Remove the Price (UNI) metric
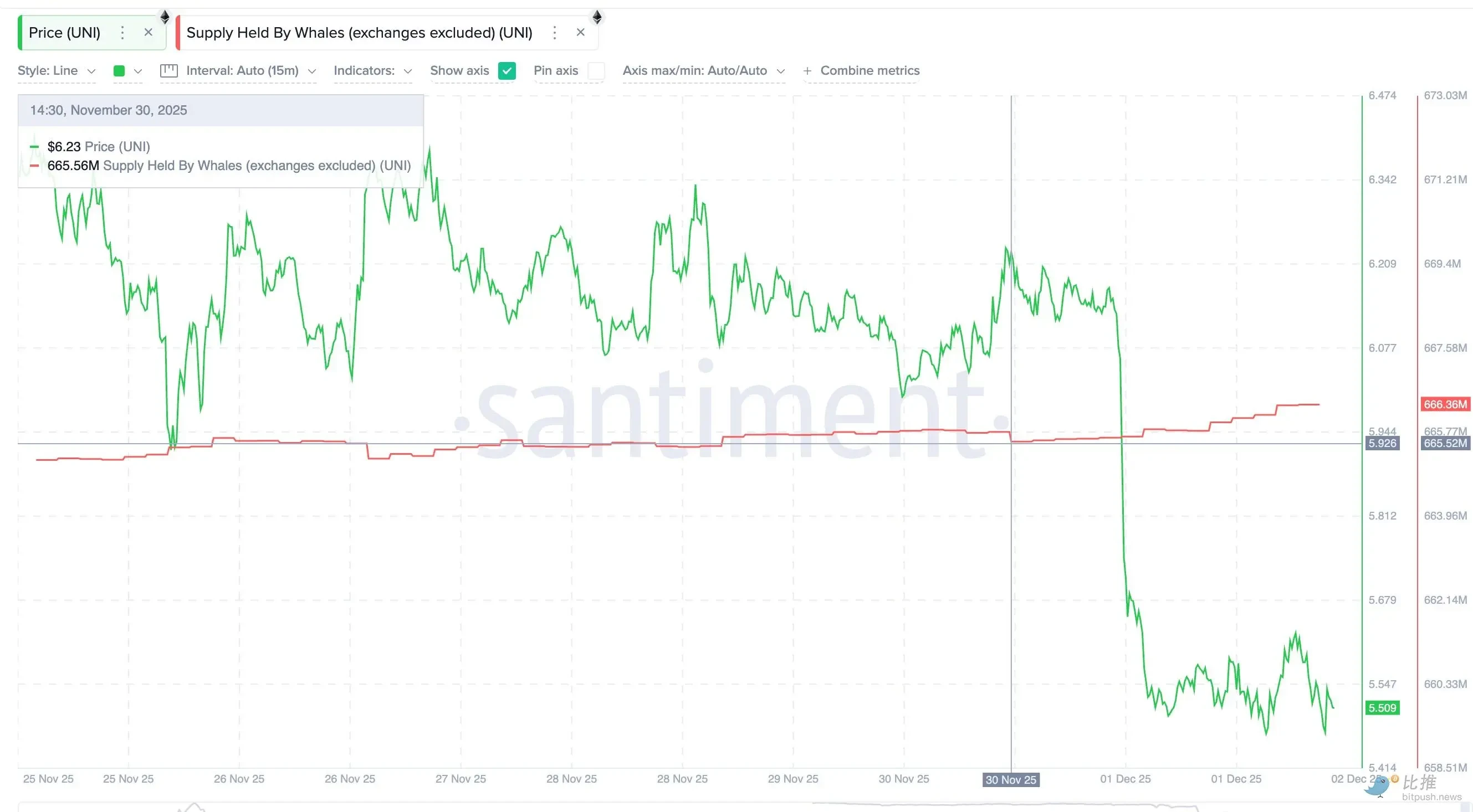The width and height of the screenshot is (1473, 812). (148, 32)
